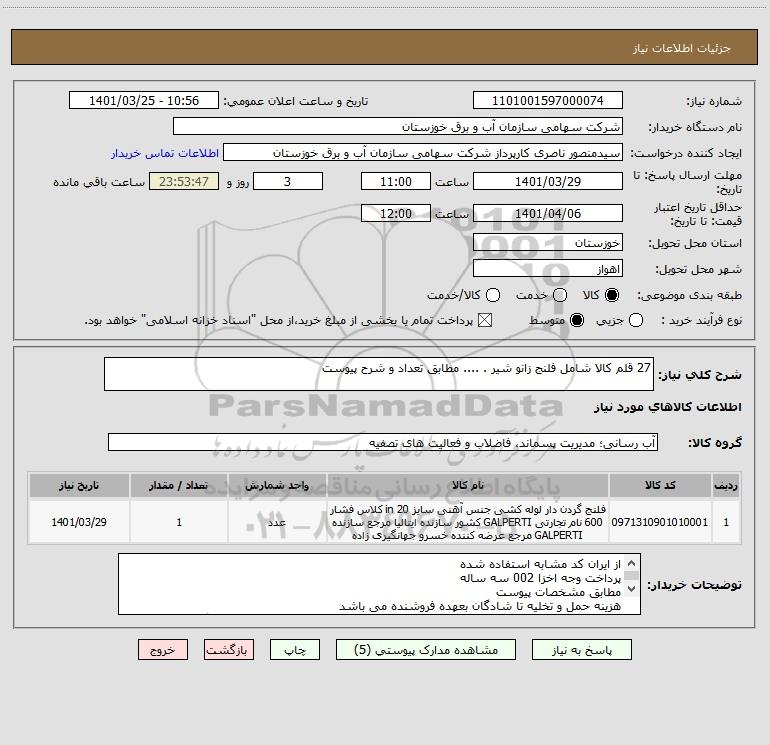
Task: Click delivery province field 'خوزستان'
Action: click(548, 242)
